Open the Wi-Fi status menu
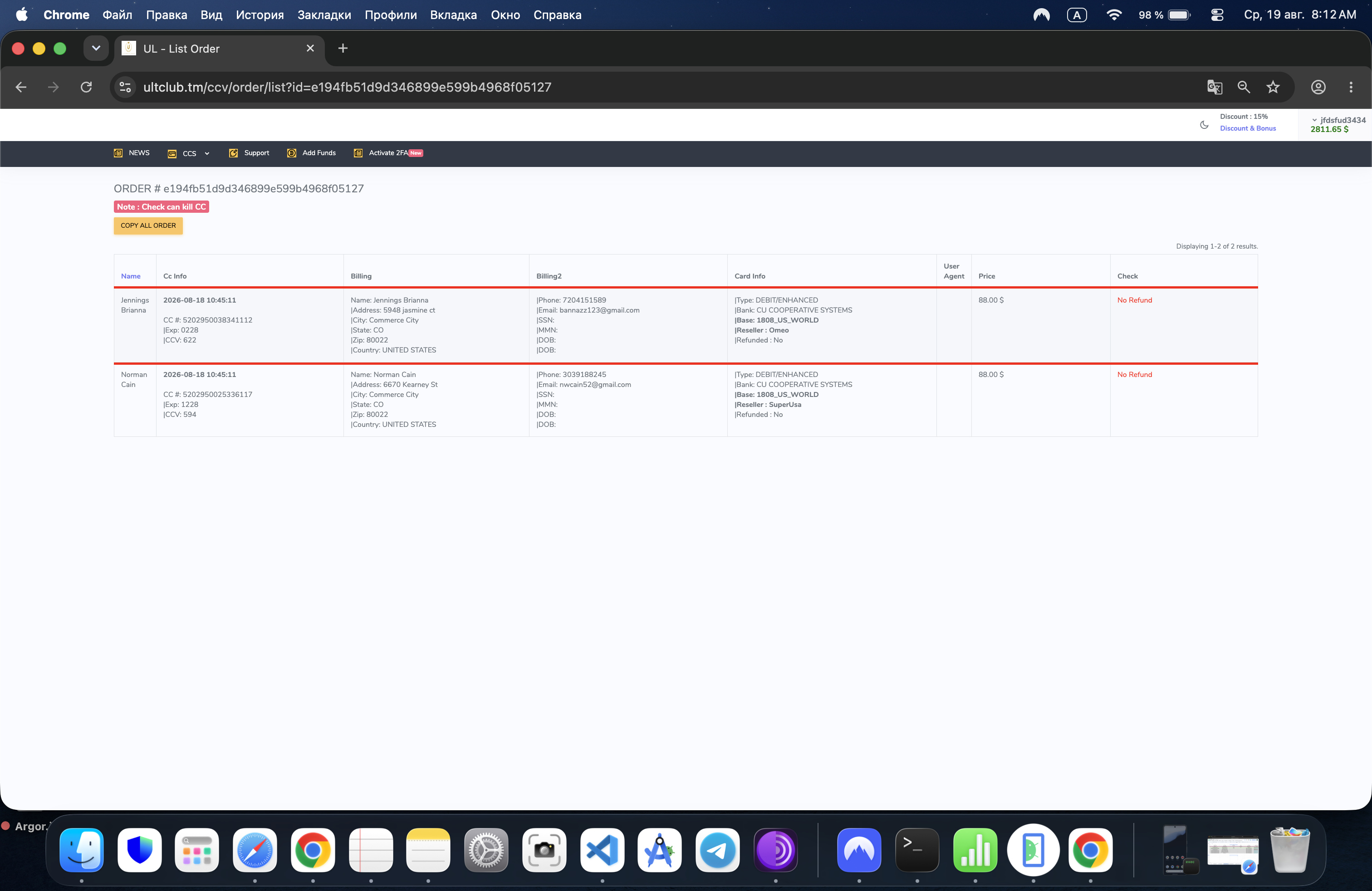 click(1114, 15)
